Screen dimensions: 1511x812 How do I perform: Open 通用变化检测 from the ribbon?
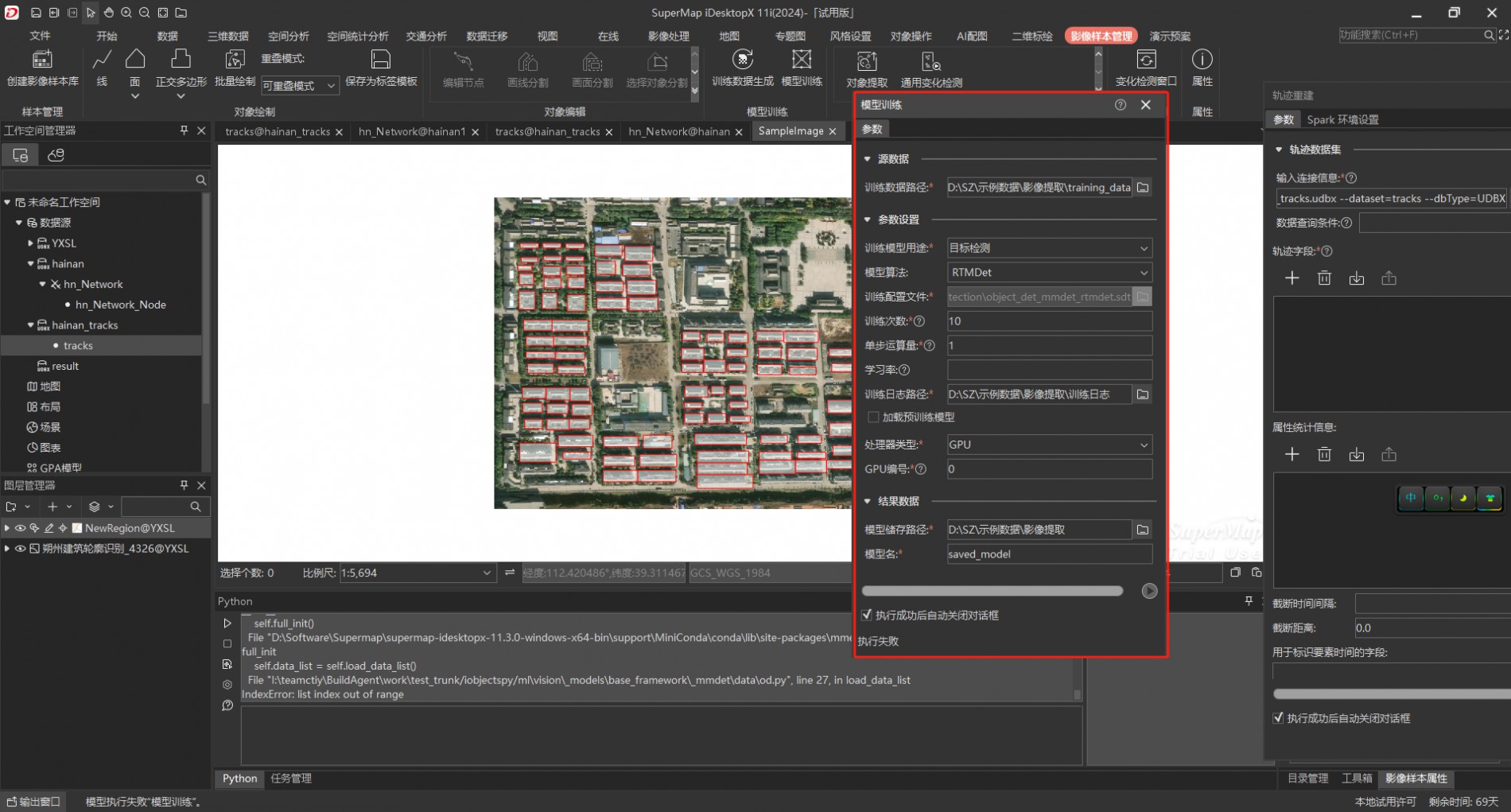931,61
